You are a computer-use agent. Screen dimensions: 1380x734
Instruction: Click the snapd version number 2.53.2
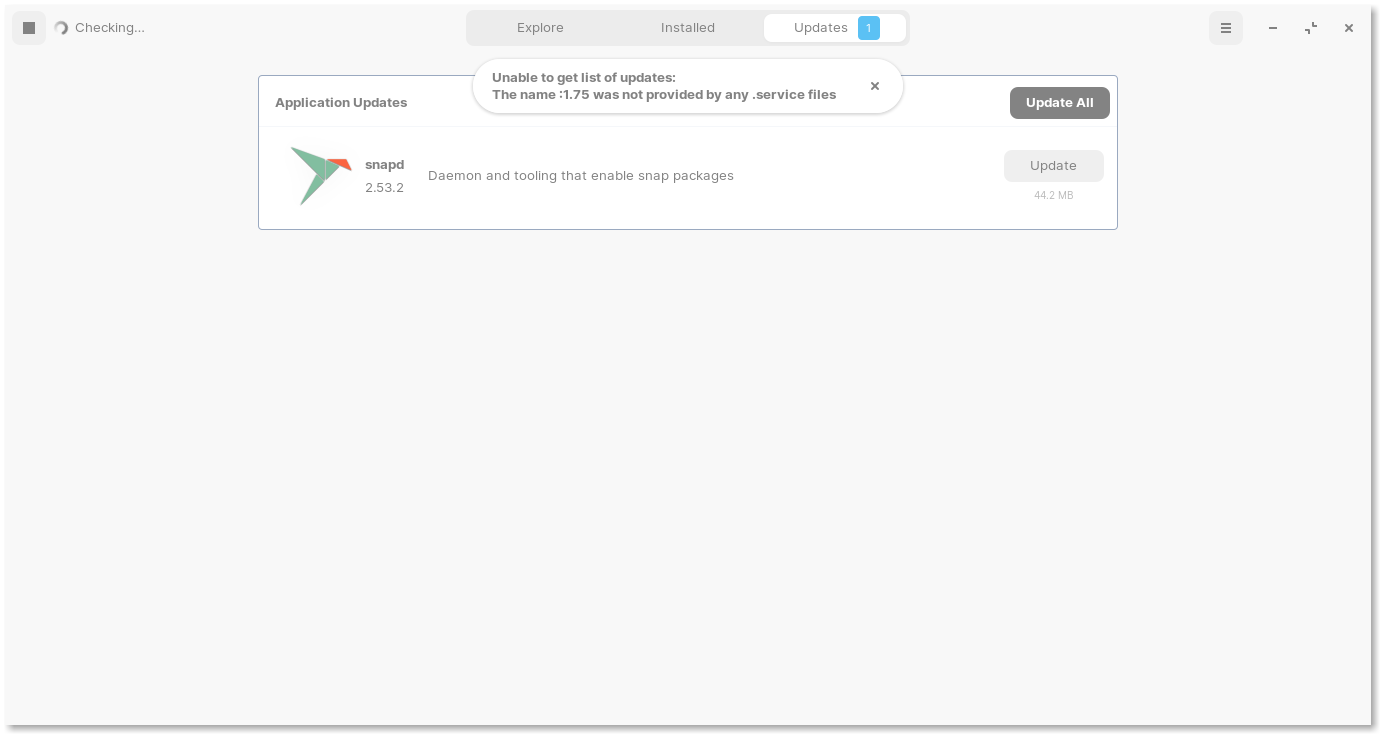coord(384,188)
